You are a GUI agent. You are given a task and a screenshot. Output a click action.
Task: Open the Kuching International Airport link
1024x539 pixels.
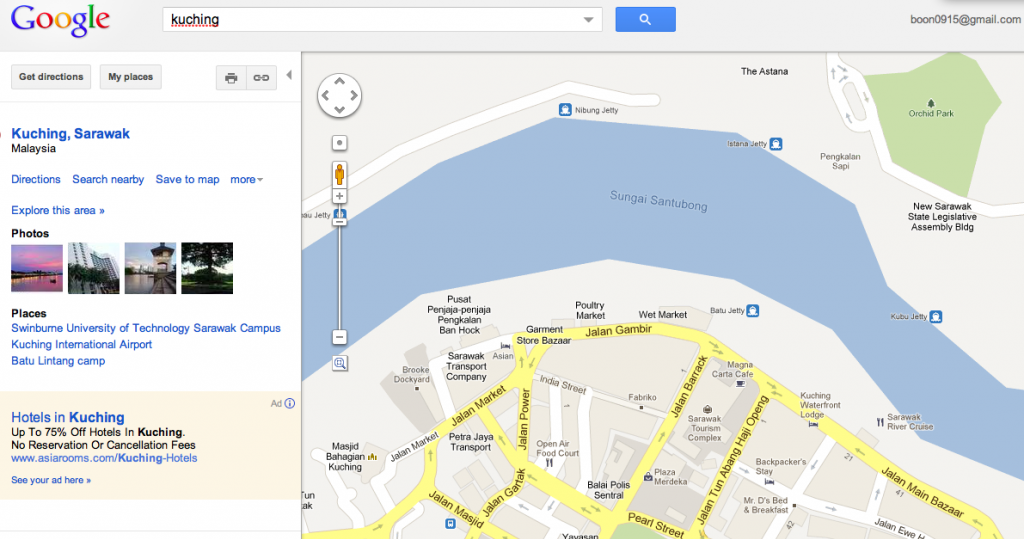click(x=81, y=344)
